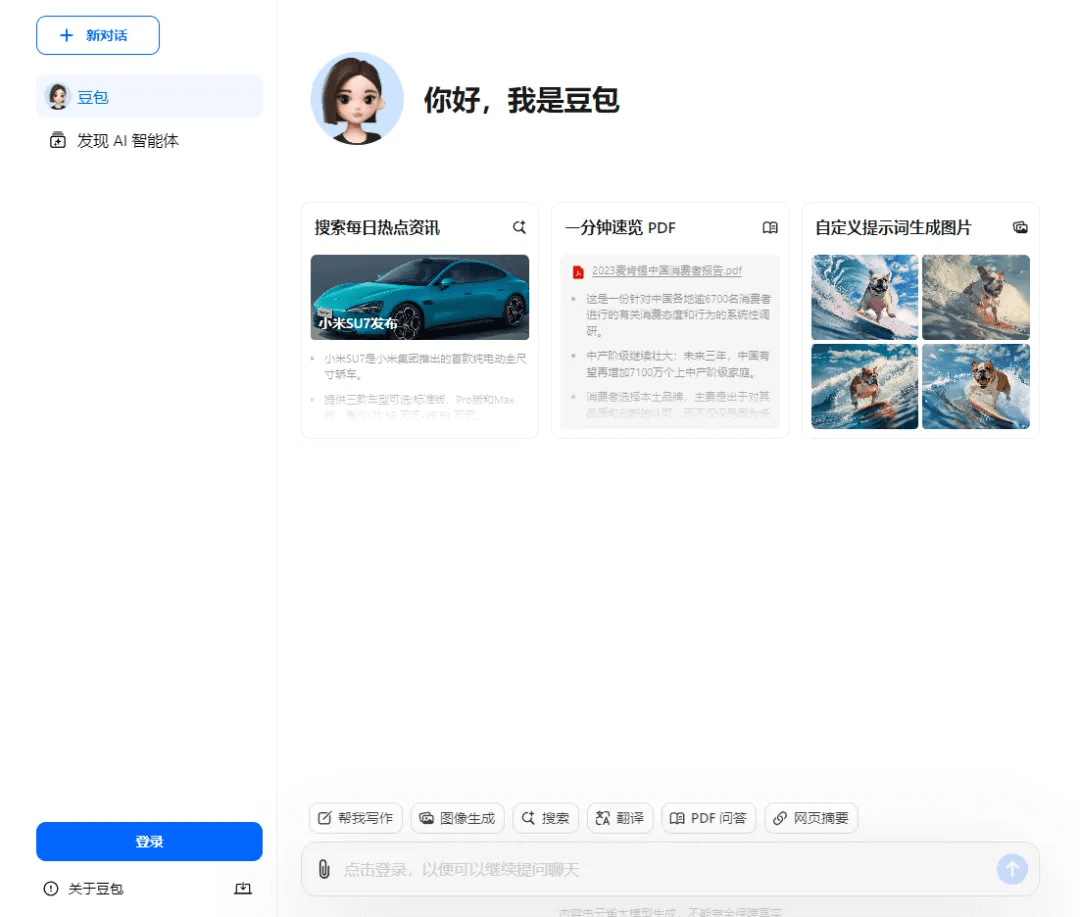Click the search icon on 搜索每日热点资讯 card

[519, 227]
